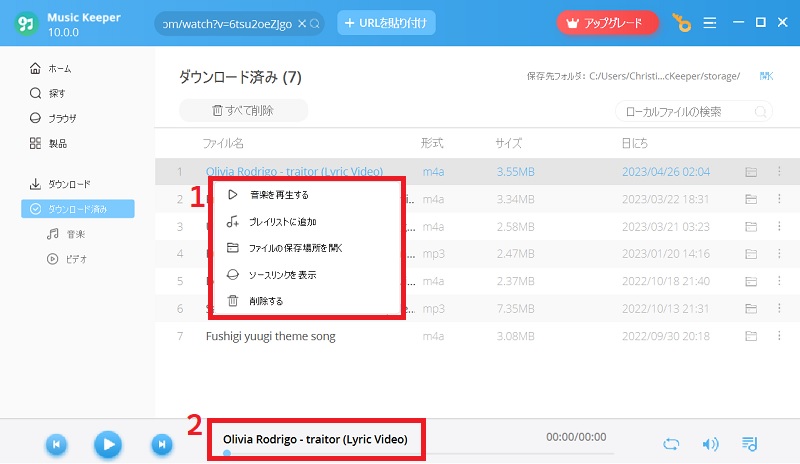
Task: Open more options for Olivia Rodrigo traitor row
Action: [779, 172]
